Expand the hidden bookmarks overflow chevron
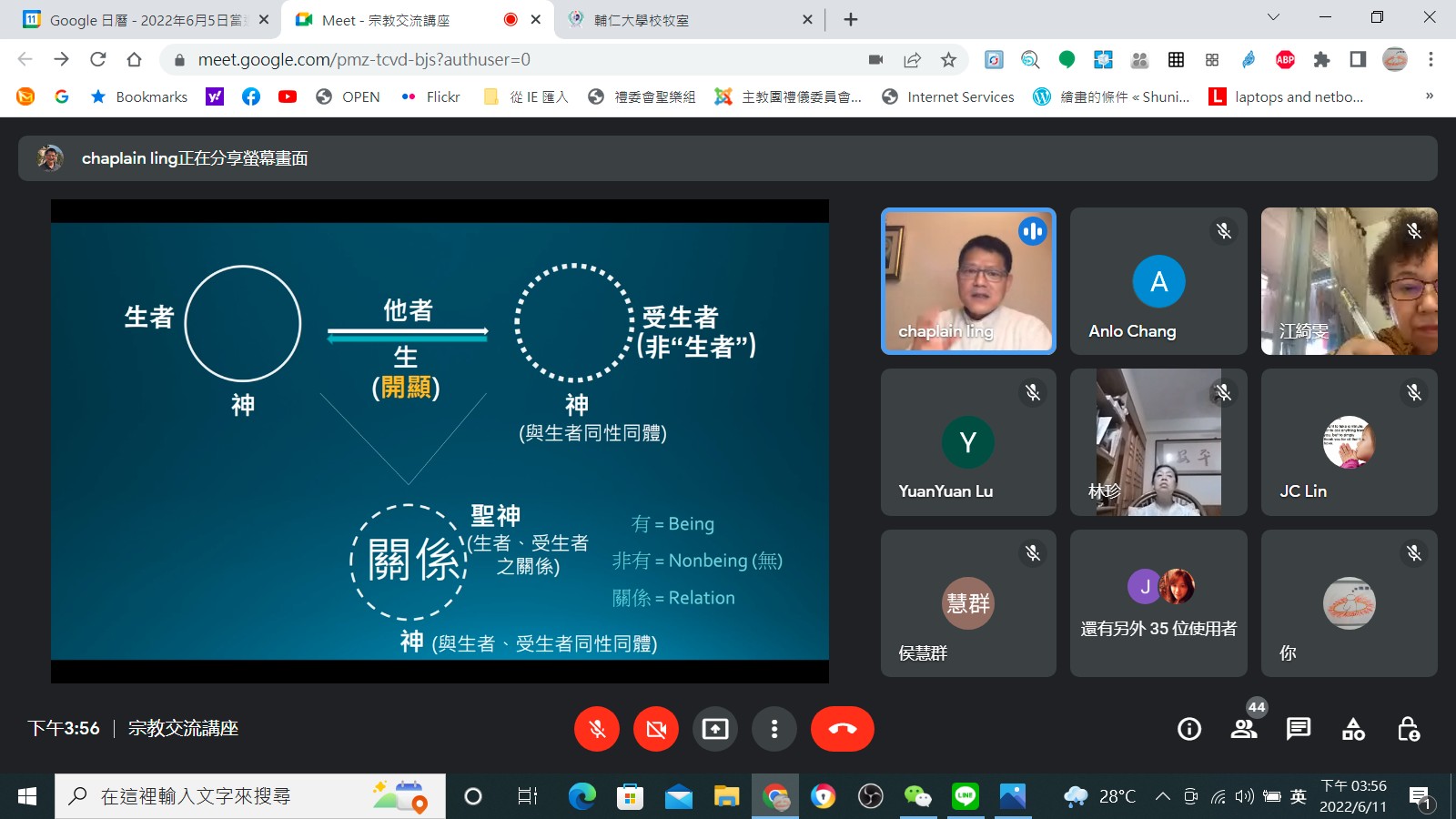The height and width of the screenshot is (819, 1456). tap(1429, 96)
